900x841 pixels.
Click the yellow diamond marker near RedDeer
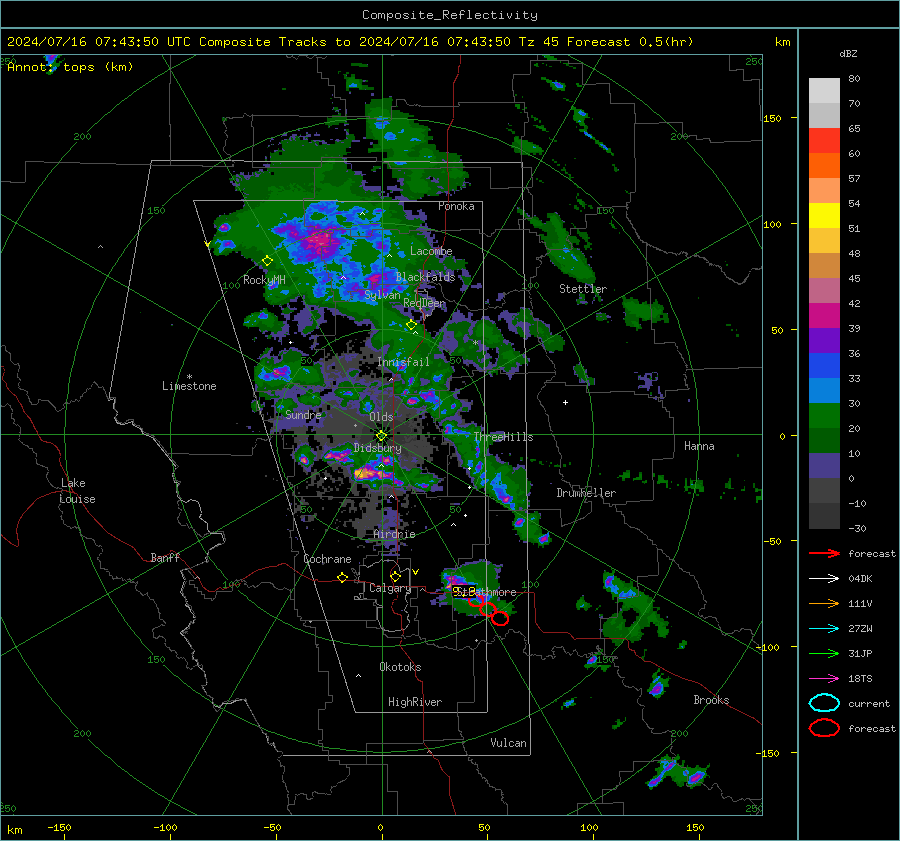pos(411,325)
